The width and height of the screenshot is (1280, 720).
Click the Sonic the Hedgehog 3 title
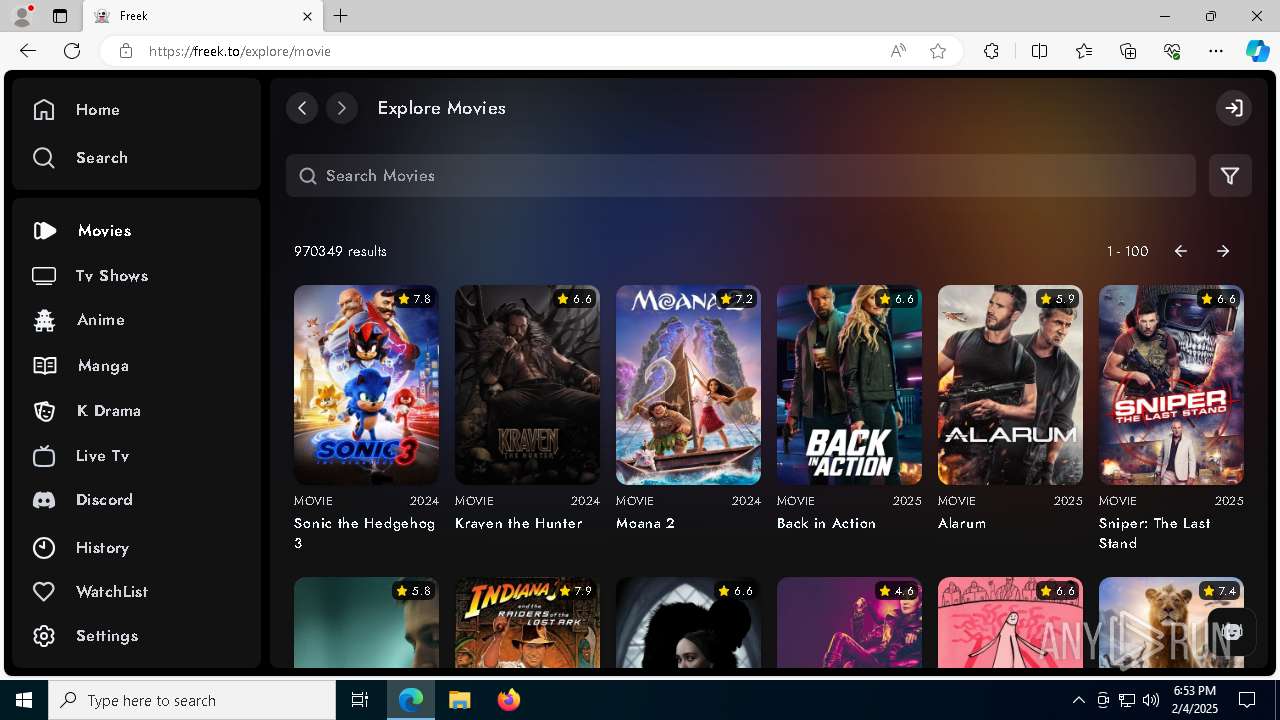(364, 533)
